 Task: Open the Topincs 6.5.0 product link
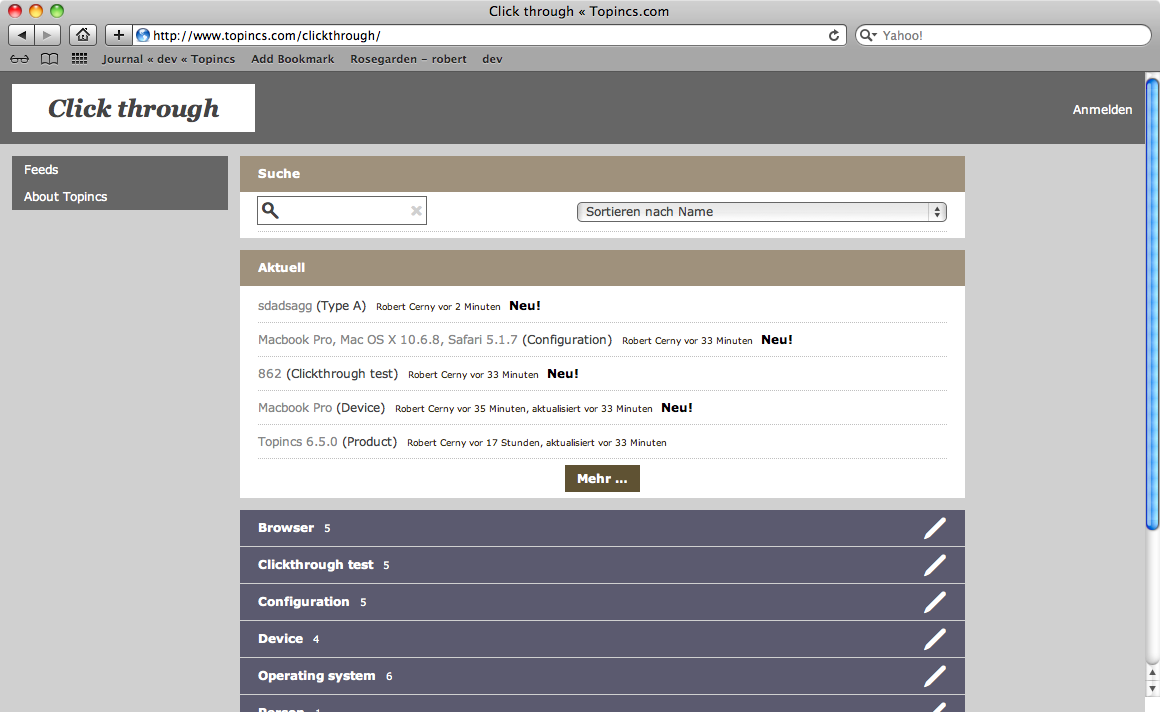pos(297,442)
